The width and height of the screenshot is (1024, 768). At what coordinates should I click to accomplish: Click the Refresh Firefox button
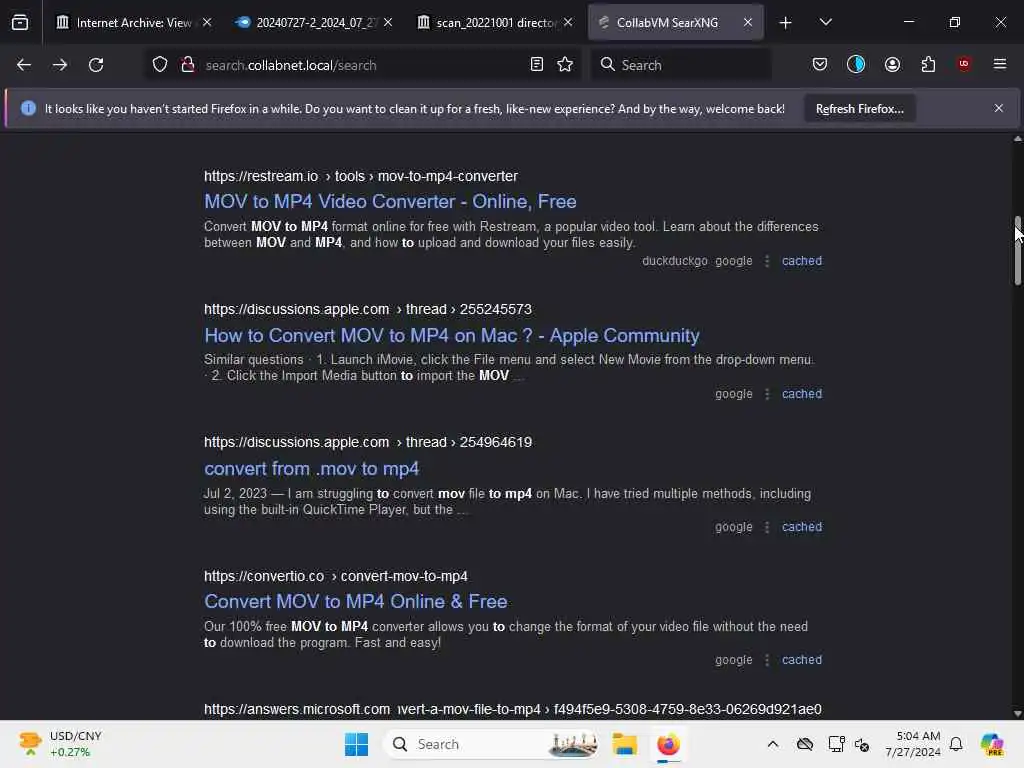point(859,109)
